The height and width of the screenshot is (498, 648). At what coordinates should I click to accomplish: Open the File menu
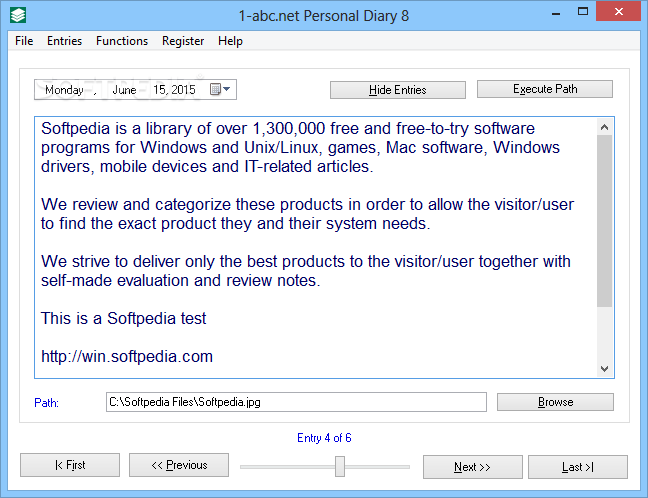pyautogui.click(x=24, y=41)
